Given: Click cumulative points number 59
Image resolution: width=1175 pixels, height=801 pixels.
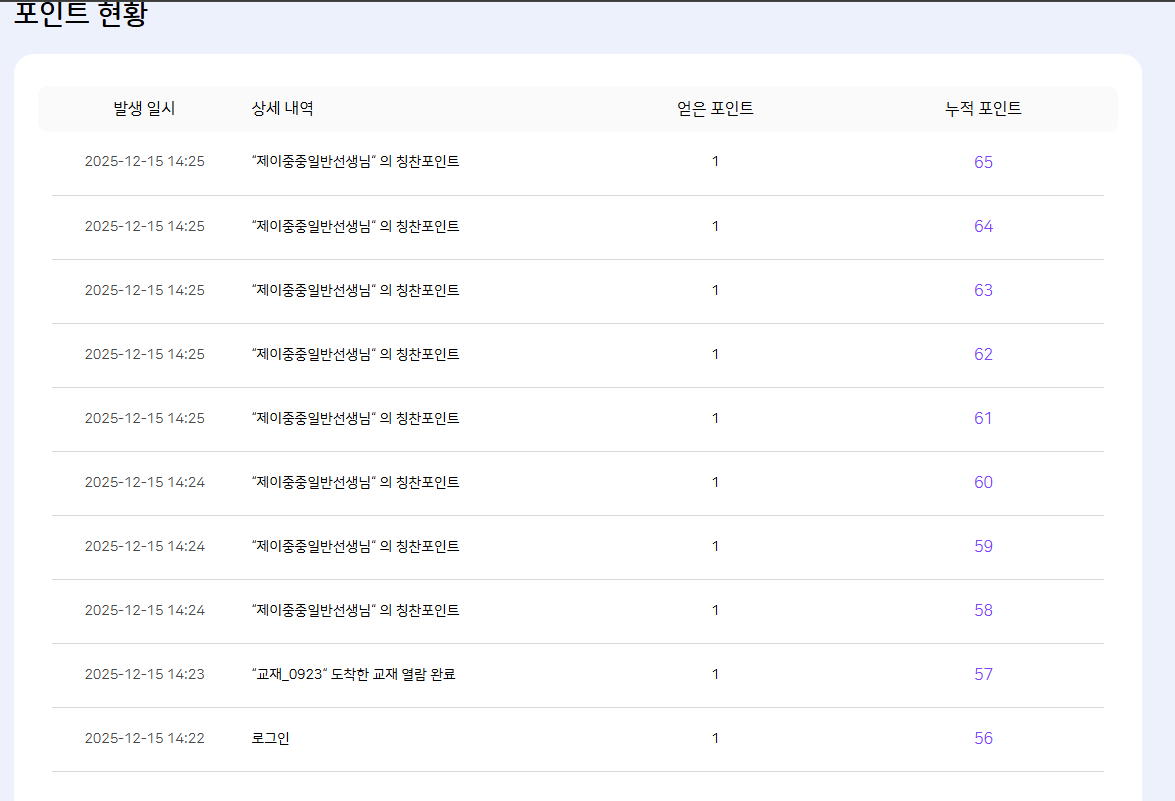Looking at the screenshot, I should click(983, 546).
